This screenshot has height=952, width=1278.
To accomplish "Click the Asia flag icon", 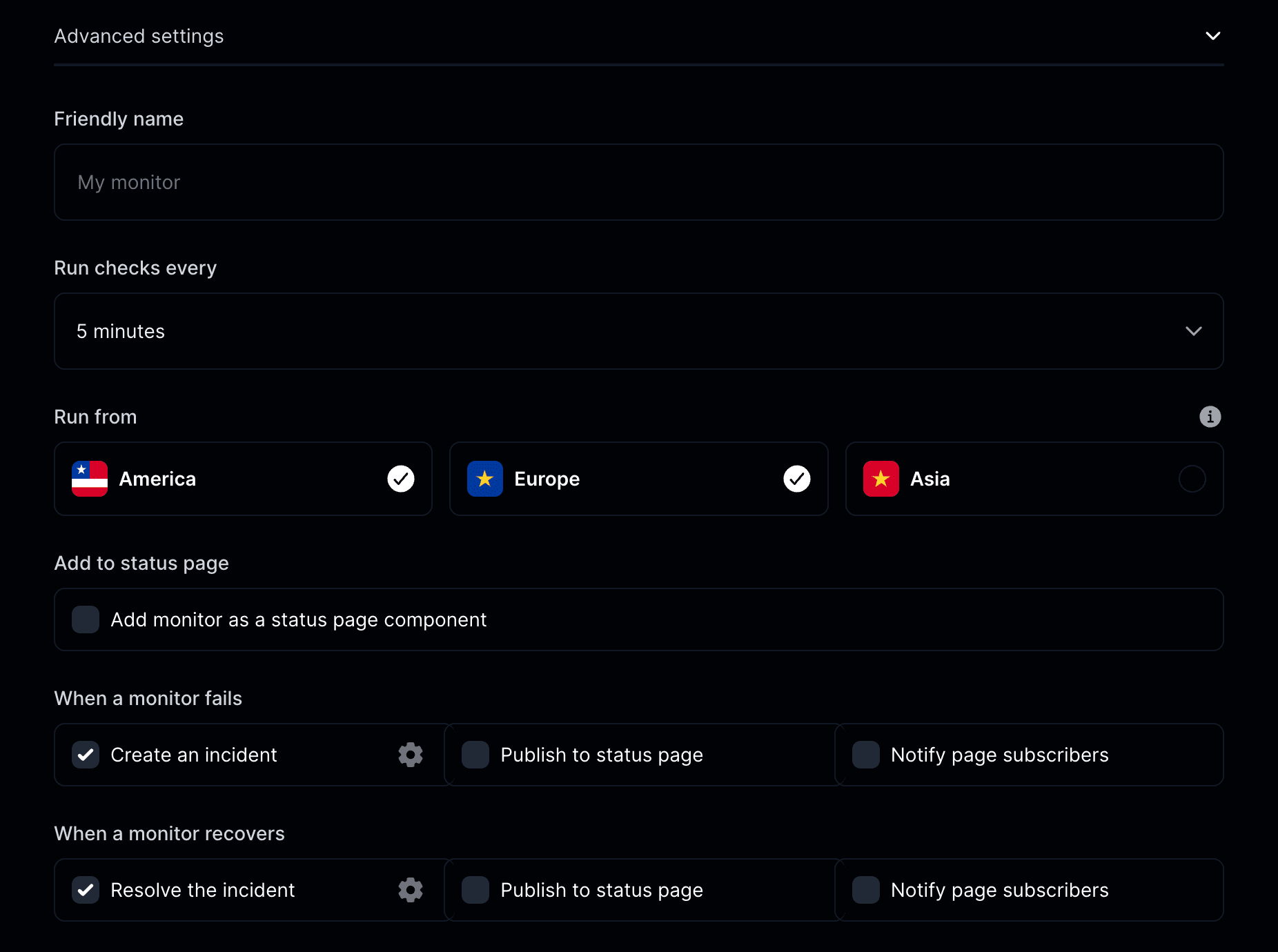I will click(881, 479).
